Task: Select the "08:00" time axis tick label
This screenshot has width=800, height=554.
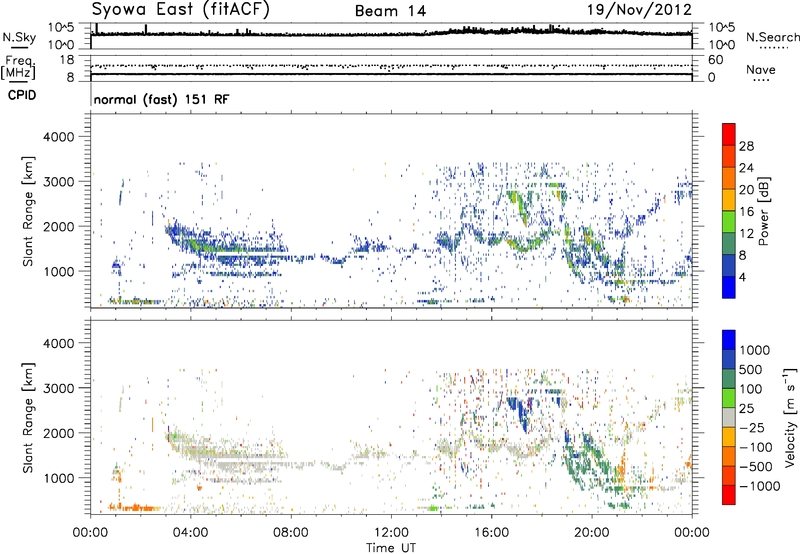Action: pos(291,533)
